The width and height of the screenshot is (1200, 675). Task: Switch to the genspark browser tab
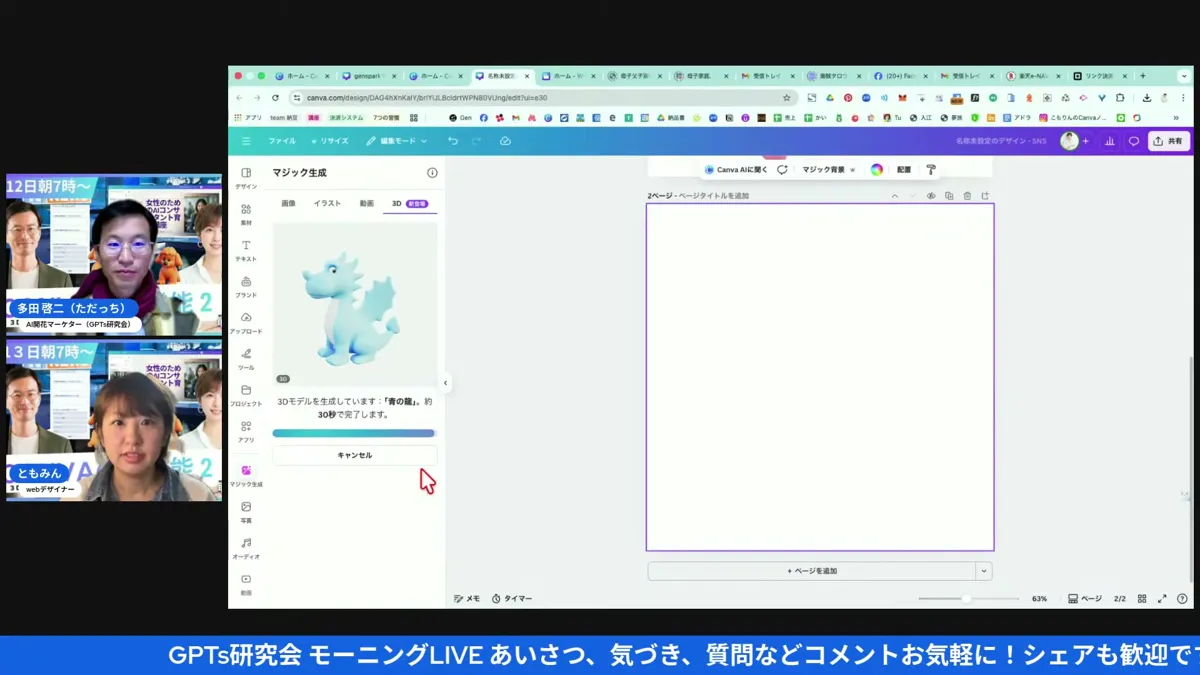[x=367, y=76]
